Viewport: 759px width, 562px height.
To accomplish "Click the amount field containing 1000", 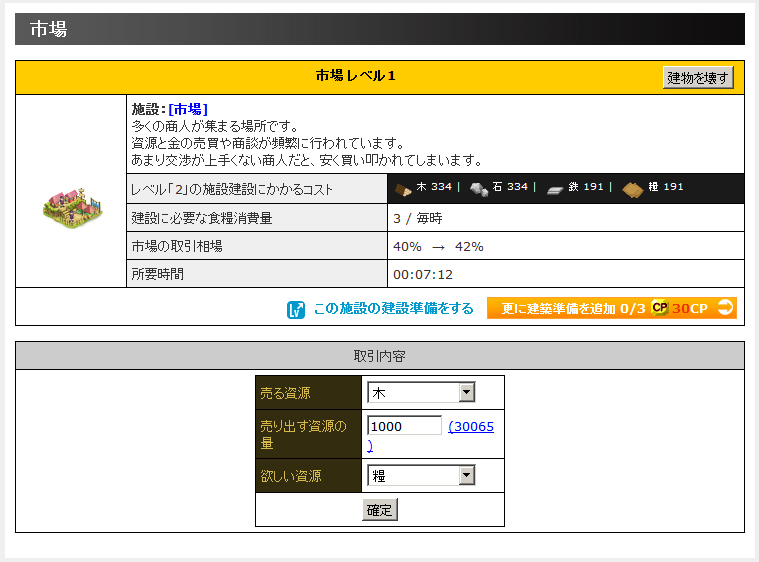I will pos(404,426).
